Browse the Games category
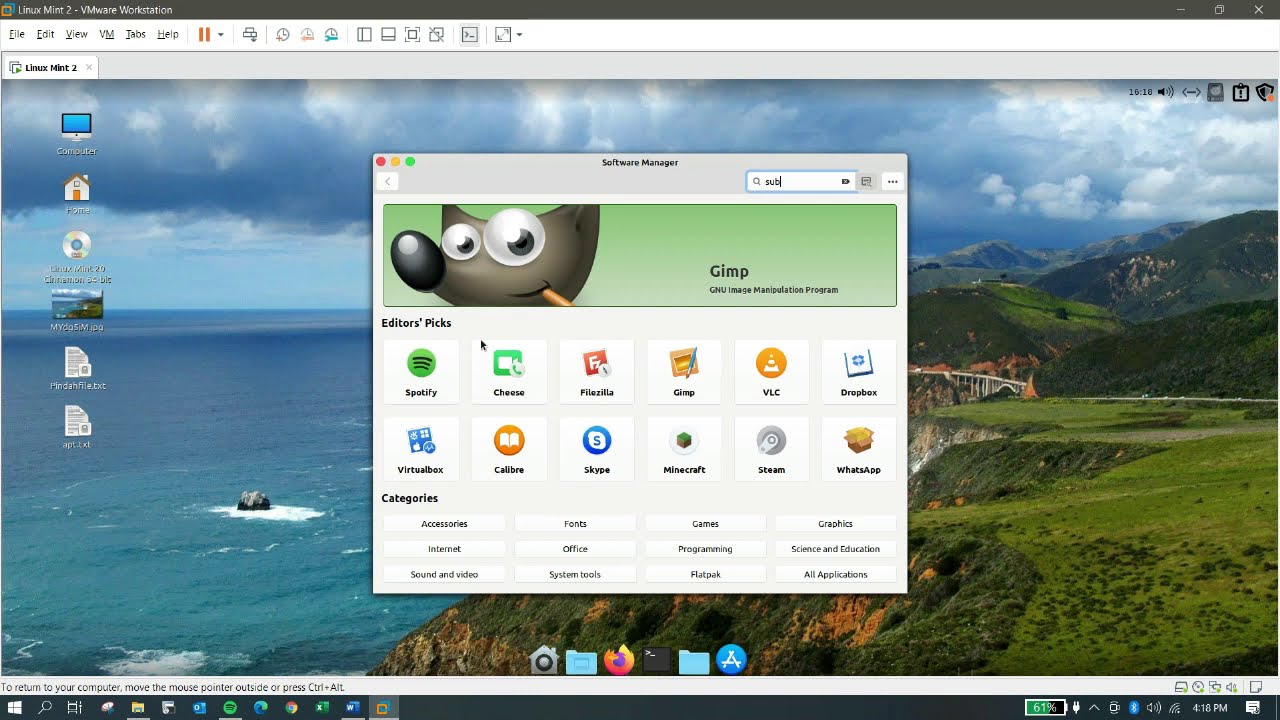1280x720 pixels. [705, 523]
